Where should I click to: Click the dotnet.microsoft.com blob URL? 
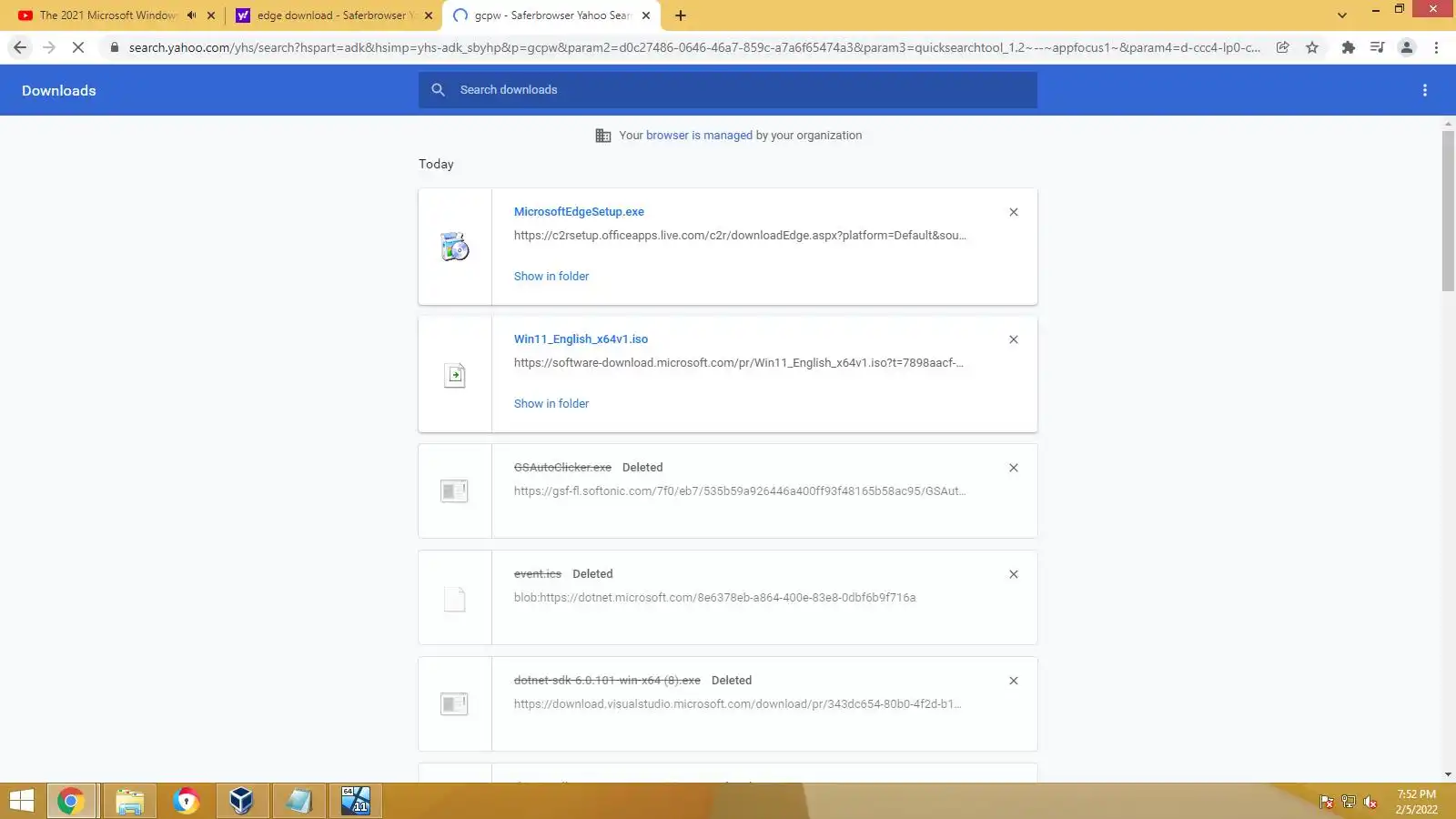click(x=714, y=598)
